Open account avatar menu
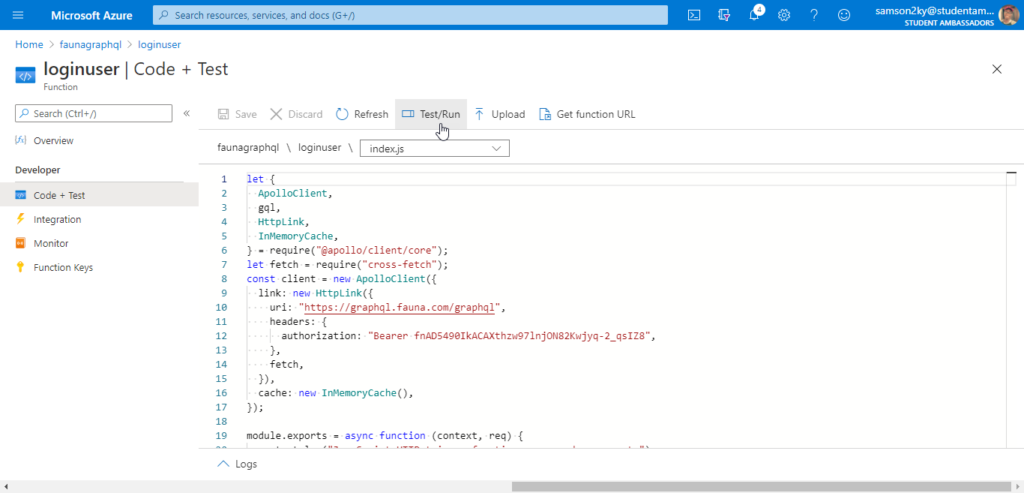The width and height of the screenshot is (1024, 493). tap(1008, 14)
